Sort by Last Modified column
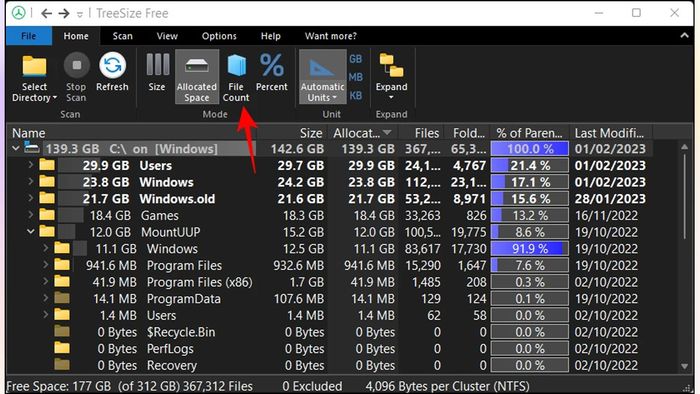Viewport: 700px width, 394px height. pyautogui.click(x=611, y=133)
